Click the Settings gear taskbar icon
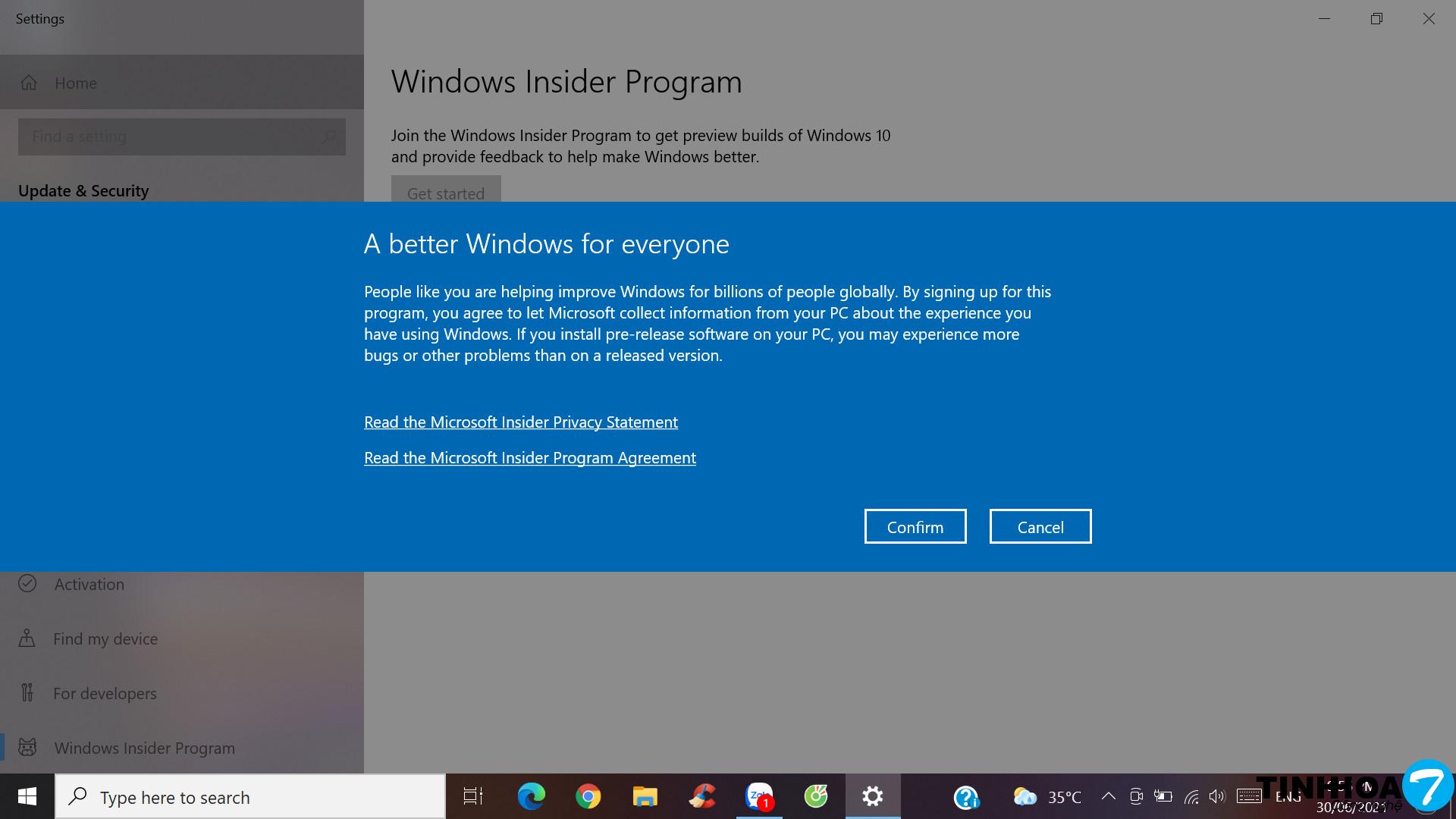1456x819 pixels. click(x=873, y=796)
